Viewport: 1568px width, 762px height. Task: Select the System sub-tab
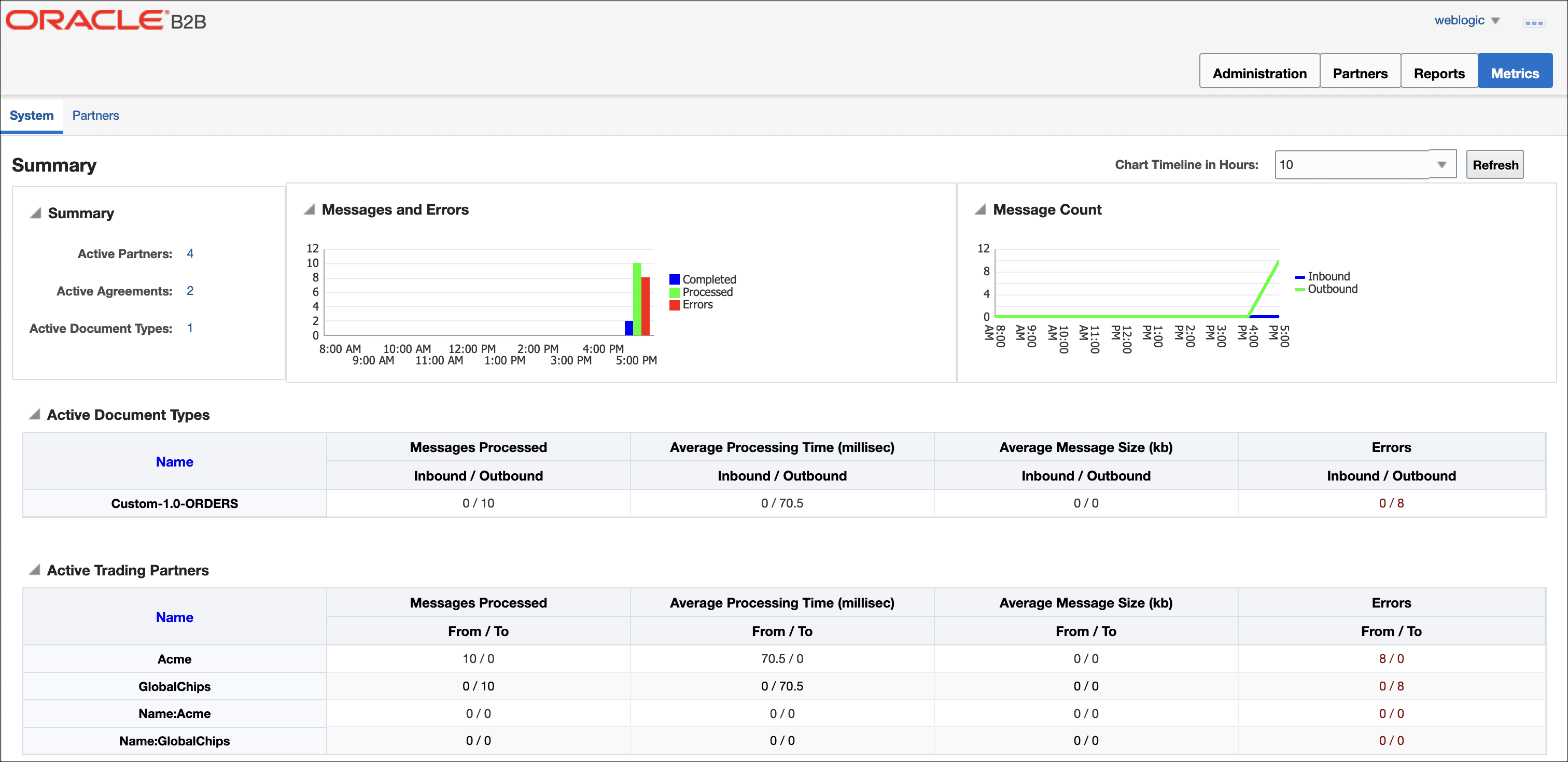pyautogui.click(x=32, y=116)
